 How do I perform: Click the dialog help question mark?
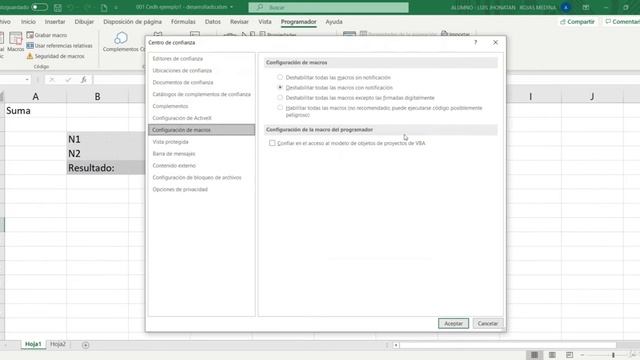476,42
